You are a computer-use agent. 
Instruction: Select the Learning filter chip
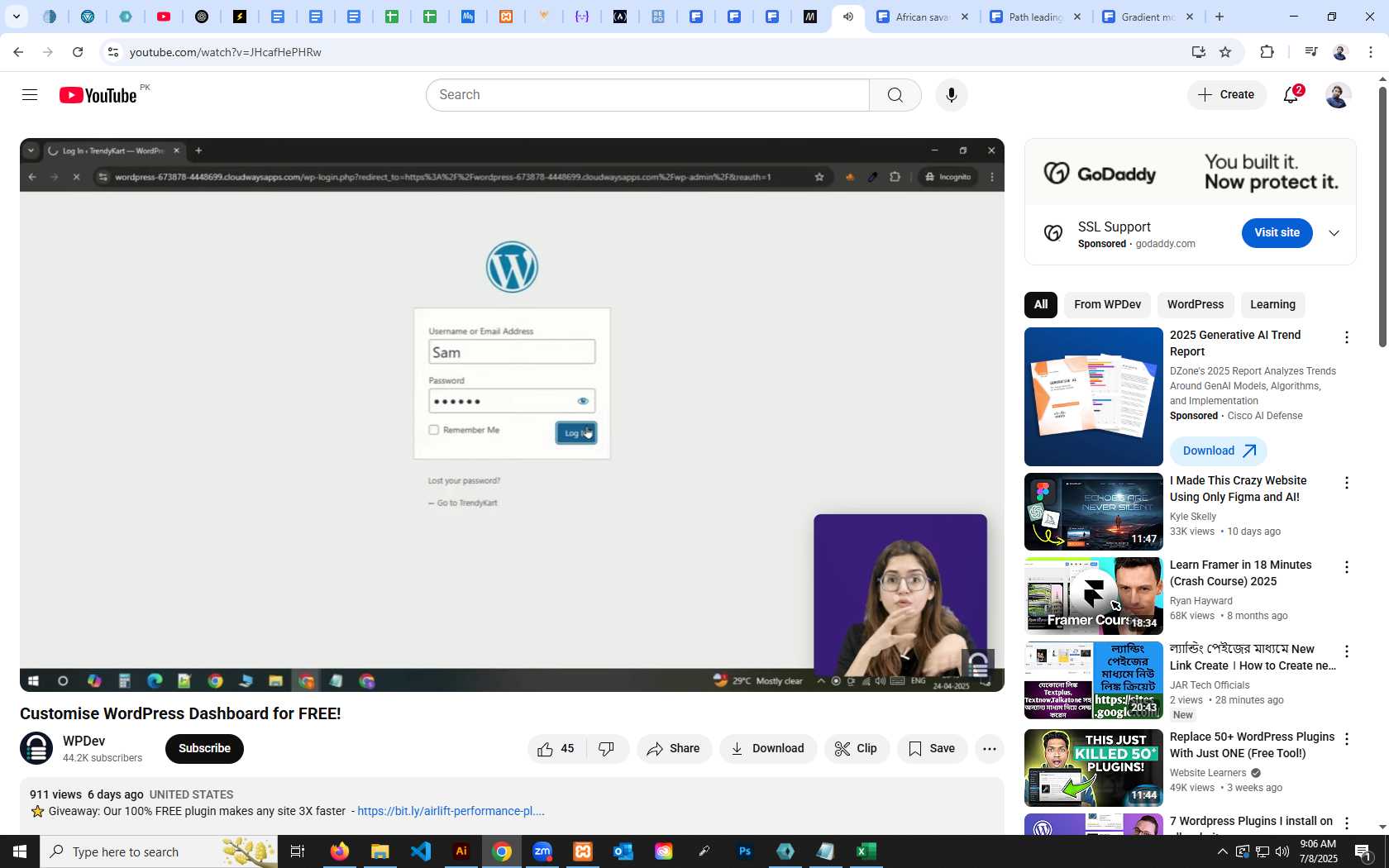point(1272,305)
